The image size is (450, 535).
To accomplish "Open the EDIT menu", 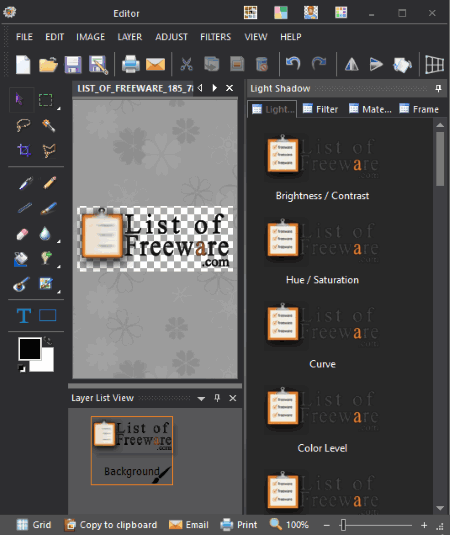I will pyautogui.click(x=55, y=37).
